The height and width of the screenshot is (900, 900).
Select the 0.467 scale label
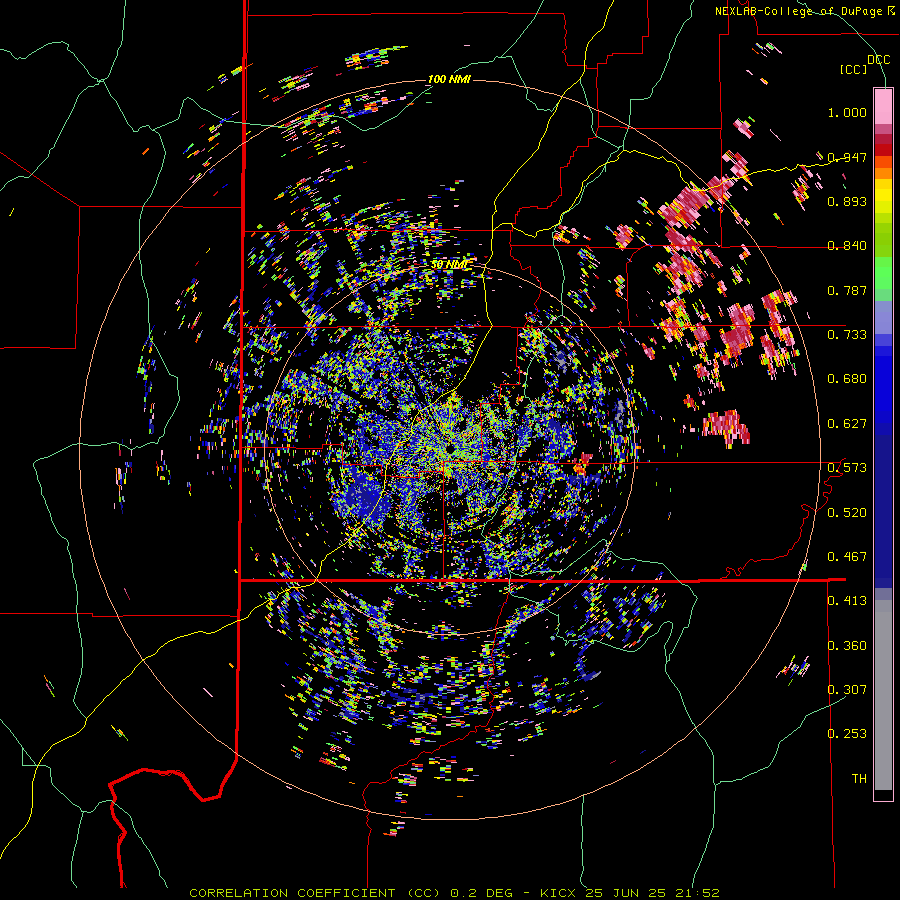coord(847,556)
